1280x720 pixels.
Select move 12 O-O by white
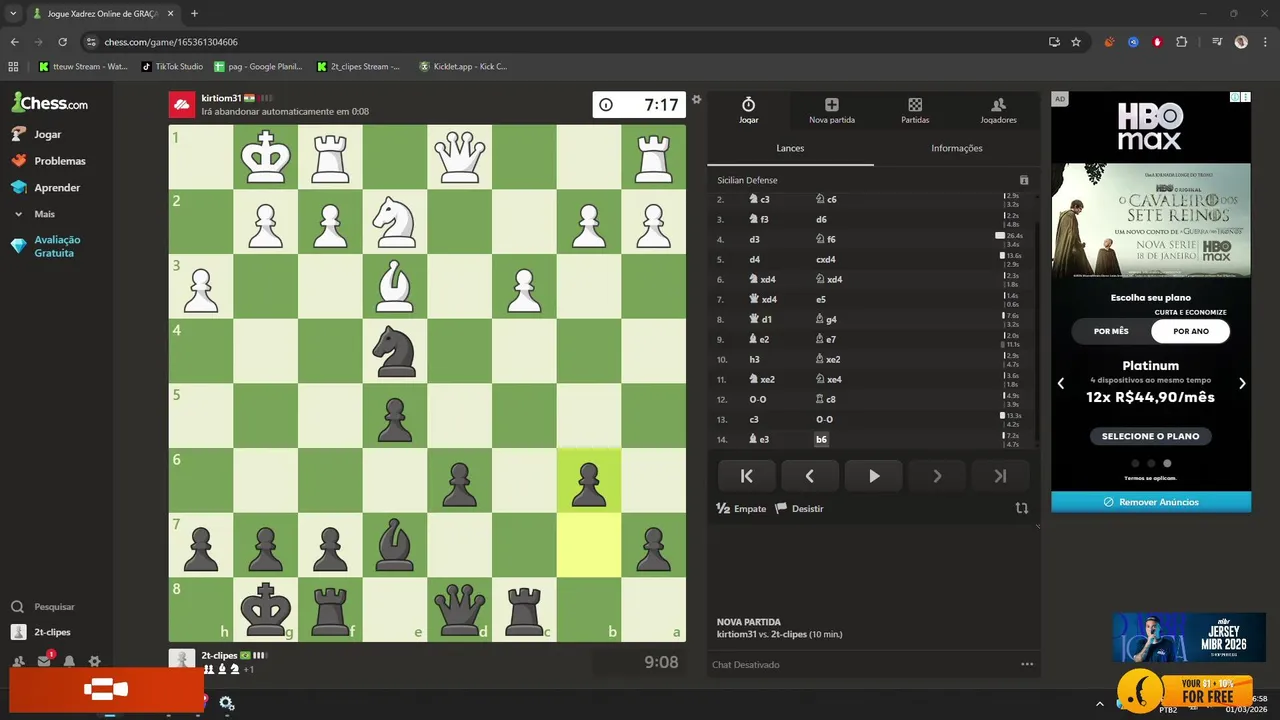(758, 399)
